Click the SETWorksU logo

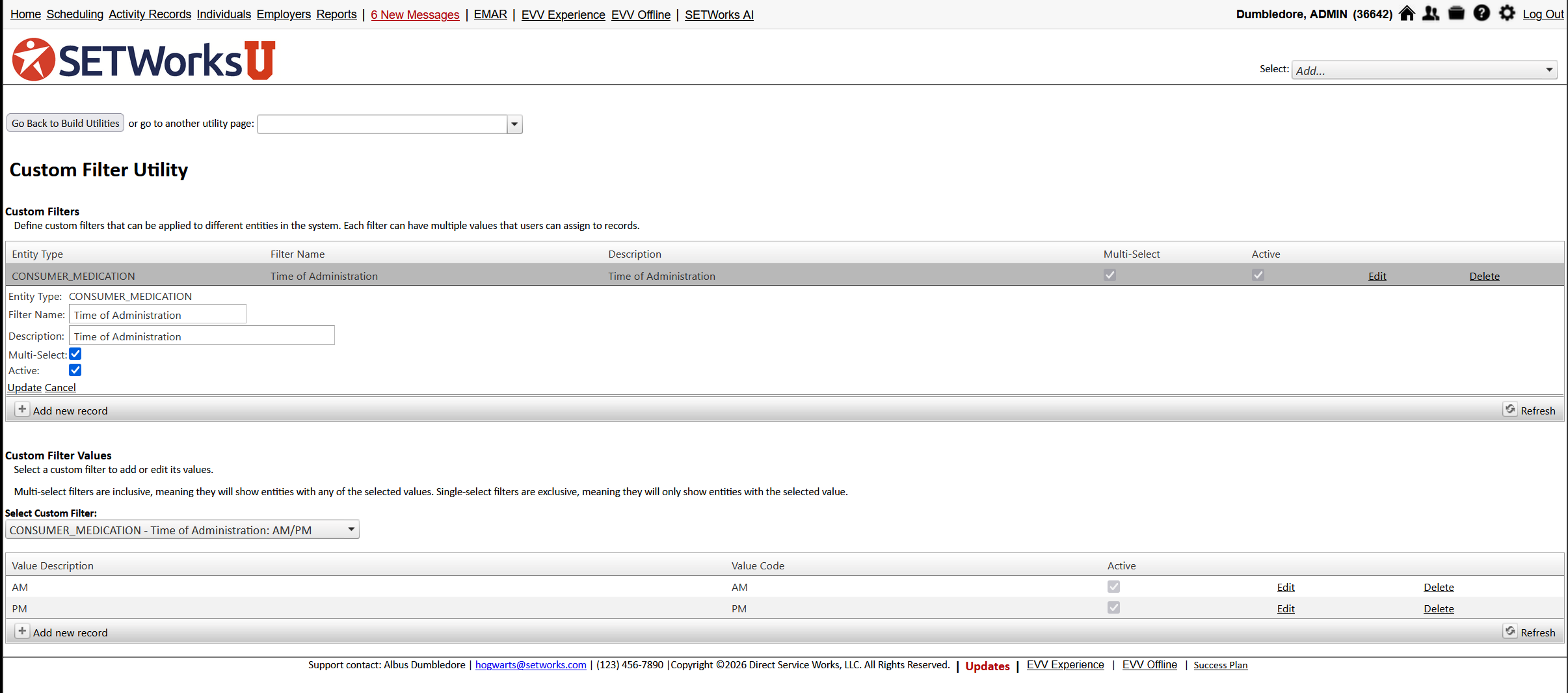coord(144,60)
